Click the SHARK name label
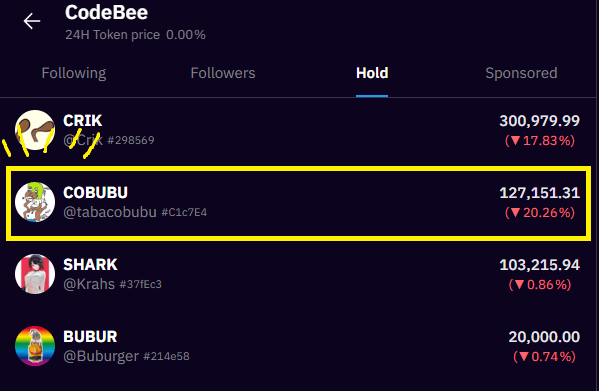 pyautogui.click(x=90, y=265)
